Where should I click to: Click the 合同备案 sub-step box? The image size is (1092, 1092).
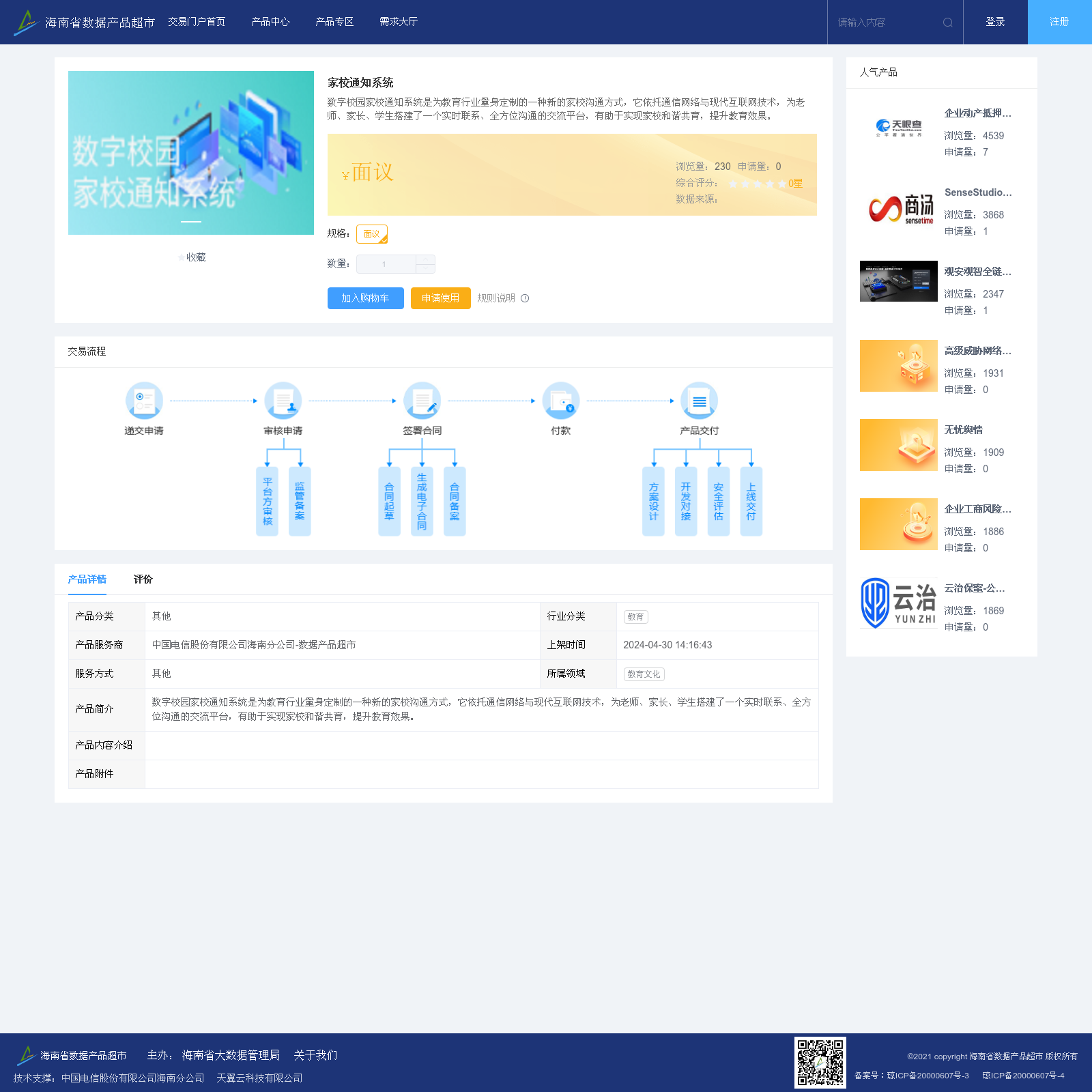coord(455,501)
